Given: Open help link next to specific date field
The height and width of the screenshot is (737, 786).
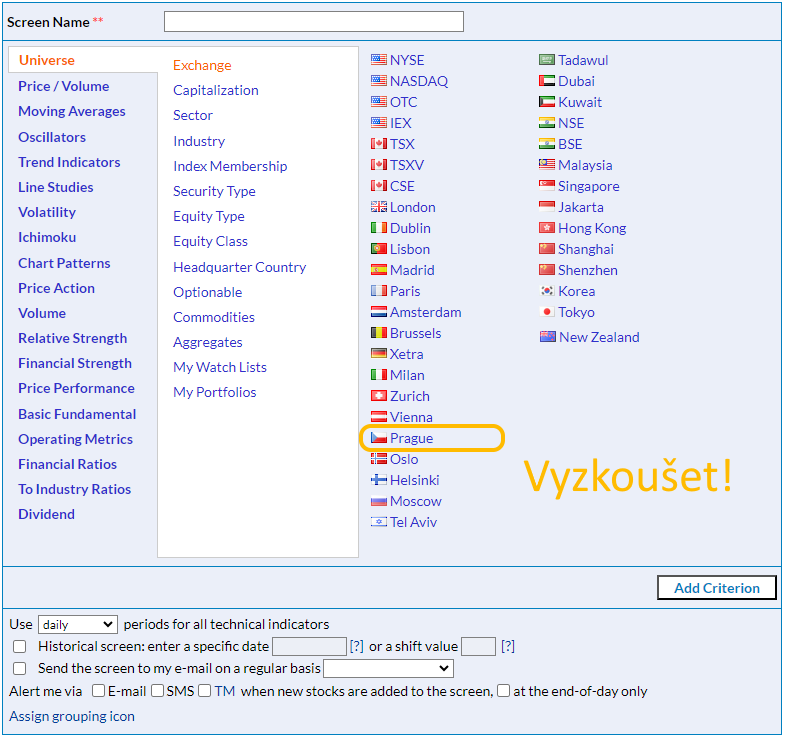Looking at the screenshot, I should pyautogui.click(x=357, y=647).
